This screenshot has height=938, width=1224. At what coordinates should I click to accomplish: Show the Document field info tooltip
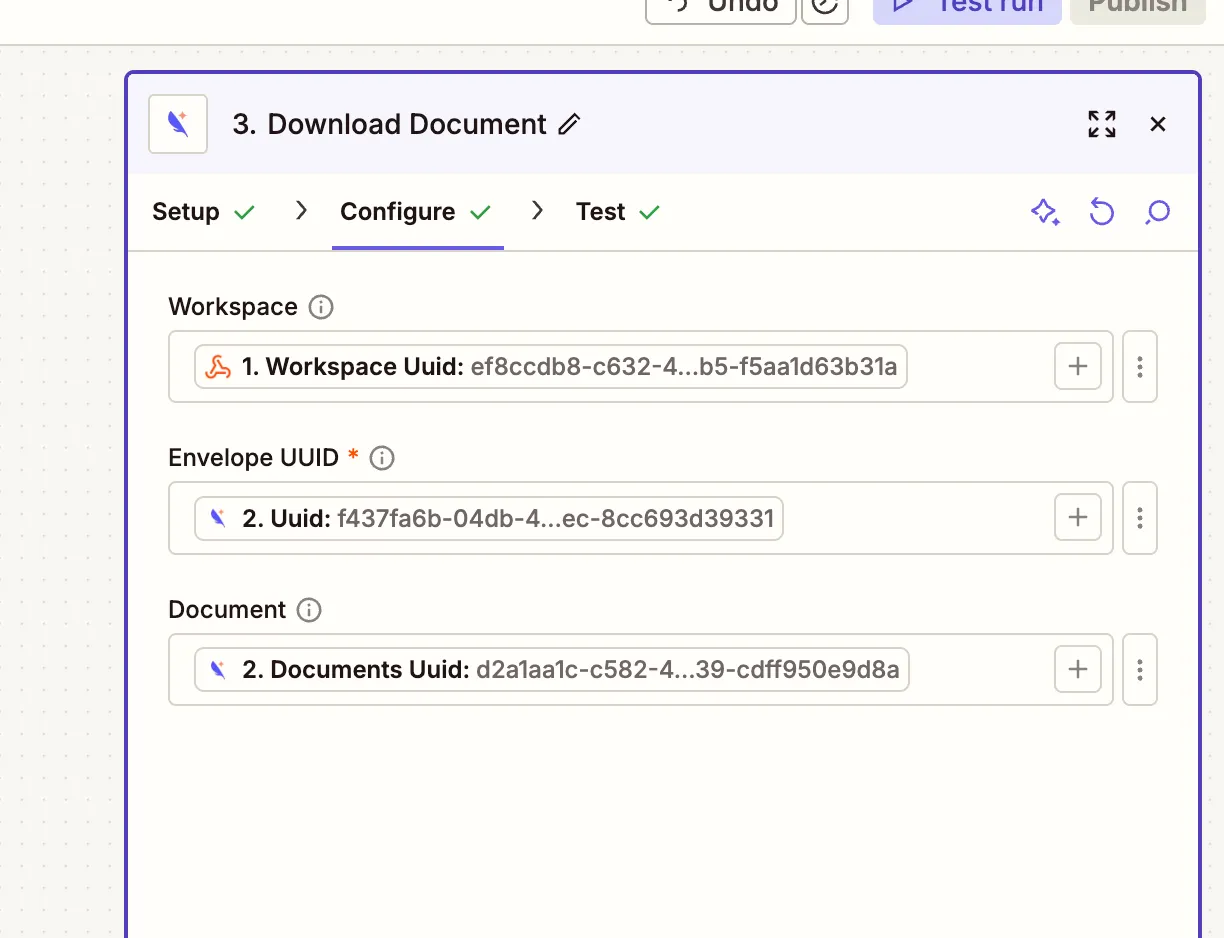[310, 610]
